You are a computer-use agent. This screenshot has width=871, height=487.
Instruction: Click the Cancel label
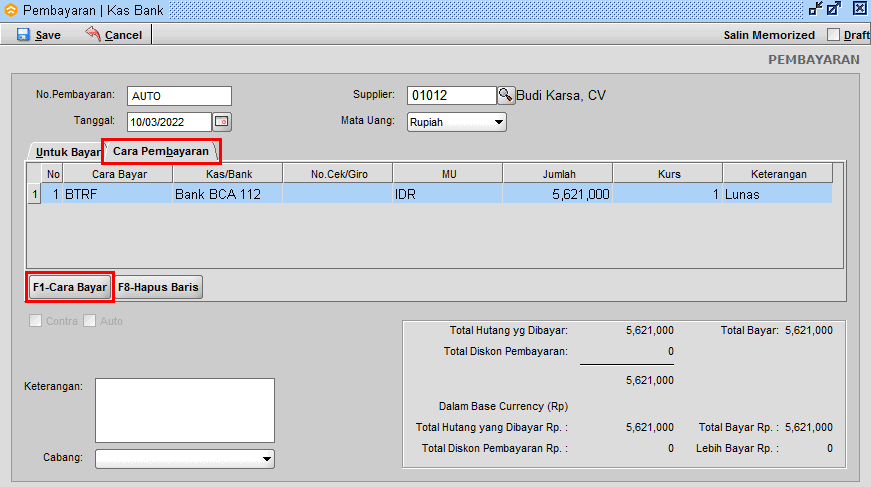[x=123, y=35]
